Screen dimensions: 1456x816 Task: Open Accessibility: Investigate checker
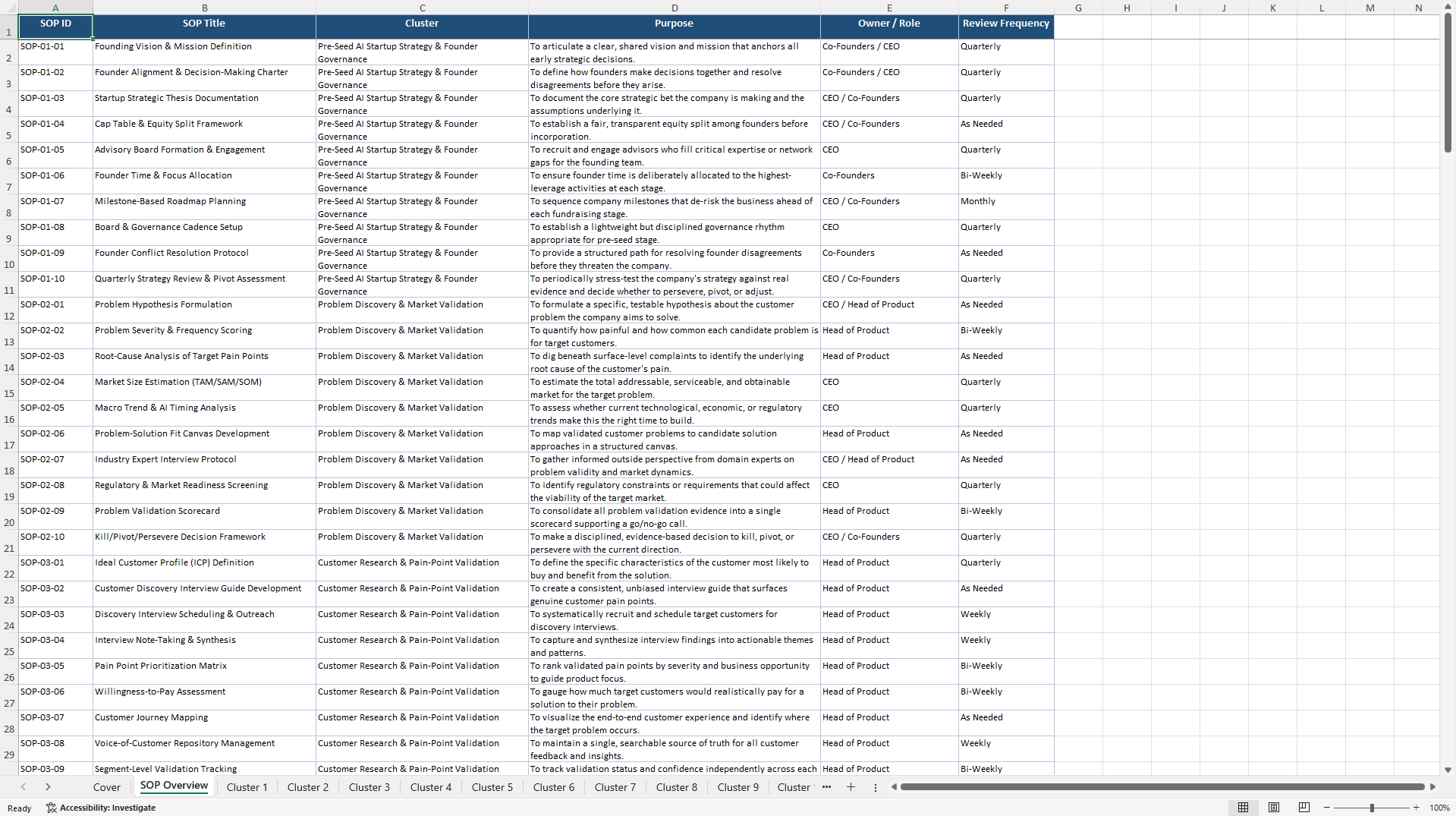[x=101, y=808]
